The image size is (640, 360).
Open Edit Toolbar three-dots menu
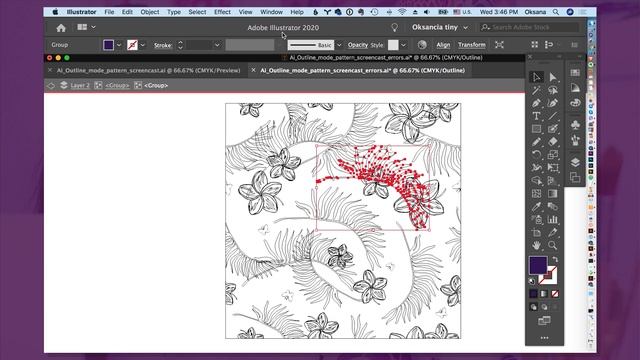pyautogui.click(x=544, y=338)
